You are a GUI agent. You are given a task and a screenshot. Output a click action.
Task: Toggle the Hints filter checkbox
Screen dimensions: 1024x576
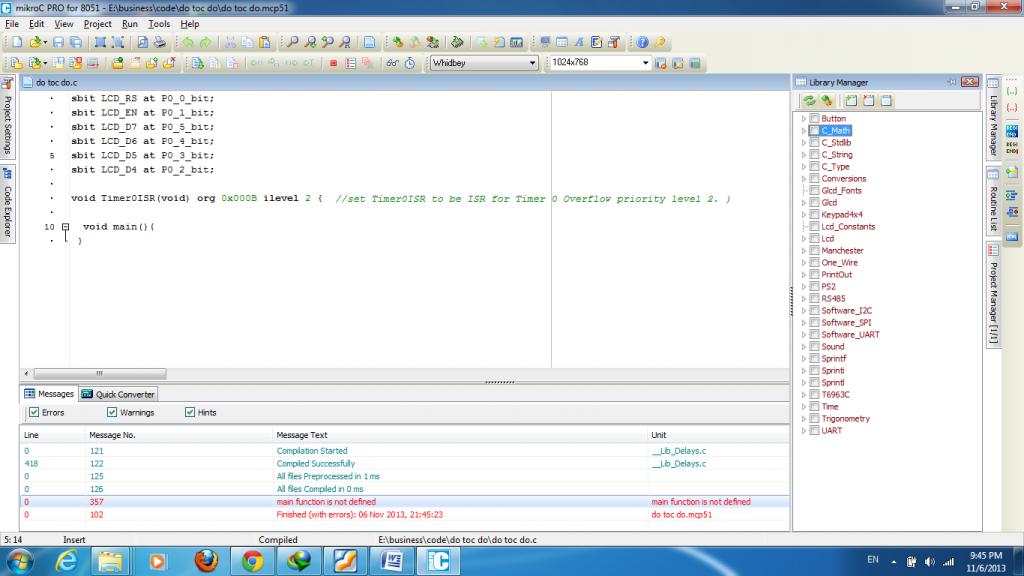click(x=190, y=412)
